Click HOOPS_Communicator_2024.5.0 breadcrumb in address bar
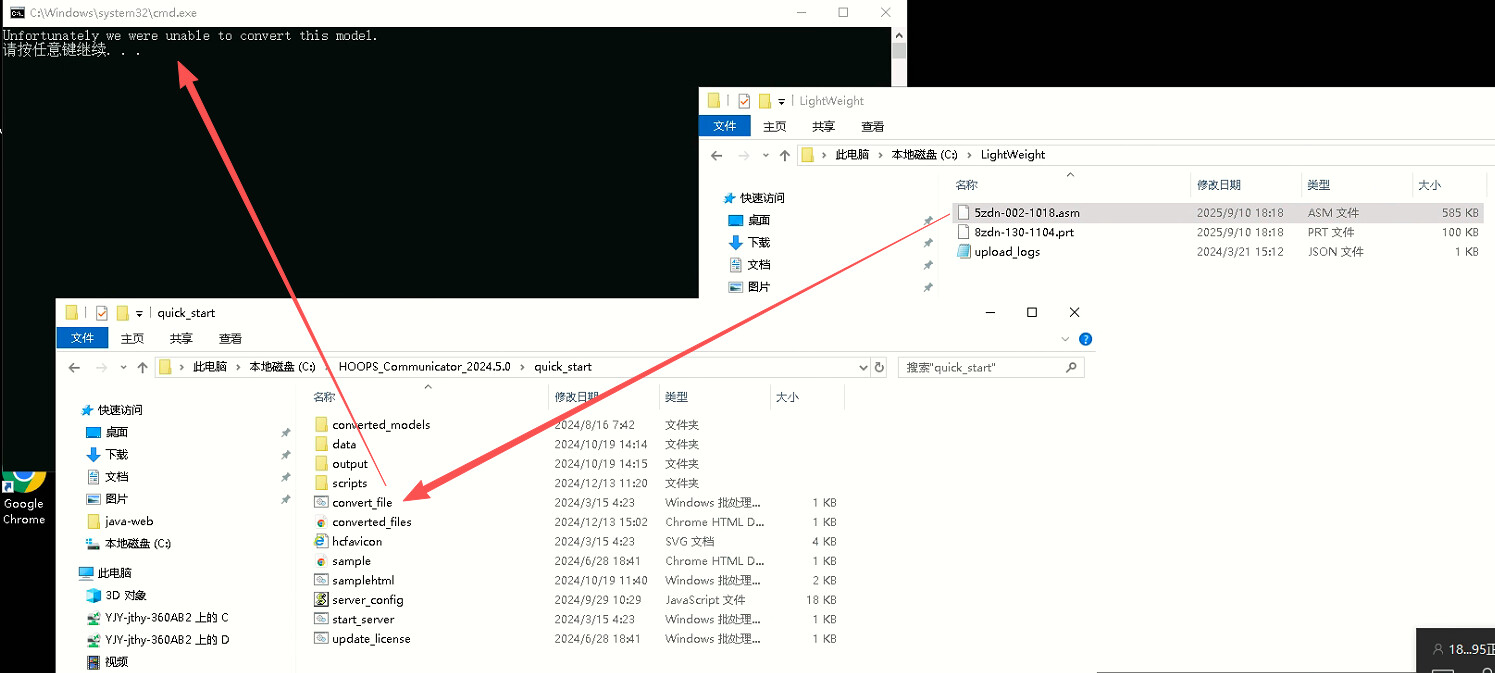 tap(424, 368)
